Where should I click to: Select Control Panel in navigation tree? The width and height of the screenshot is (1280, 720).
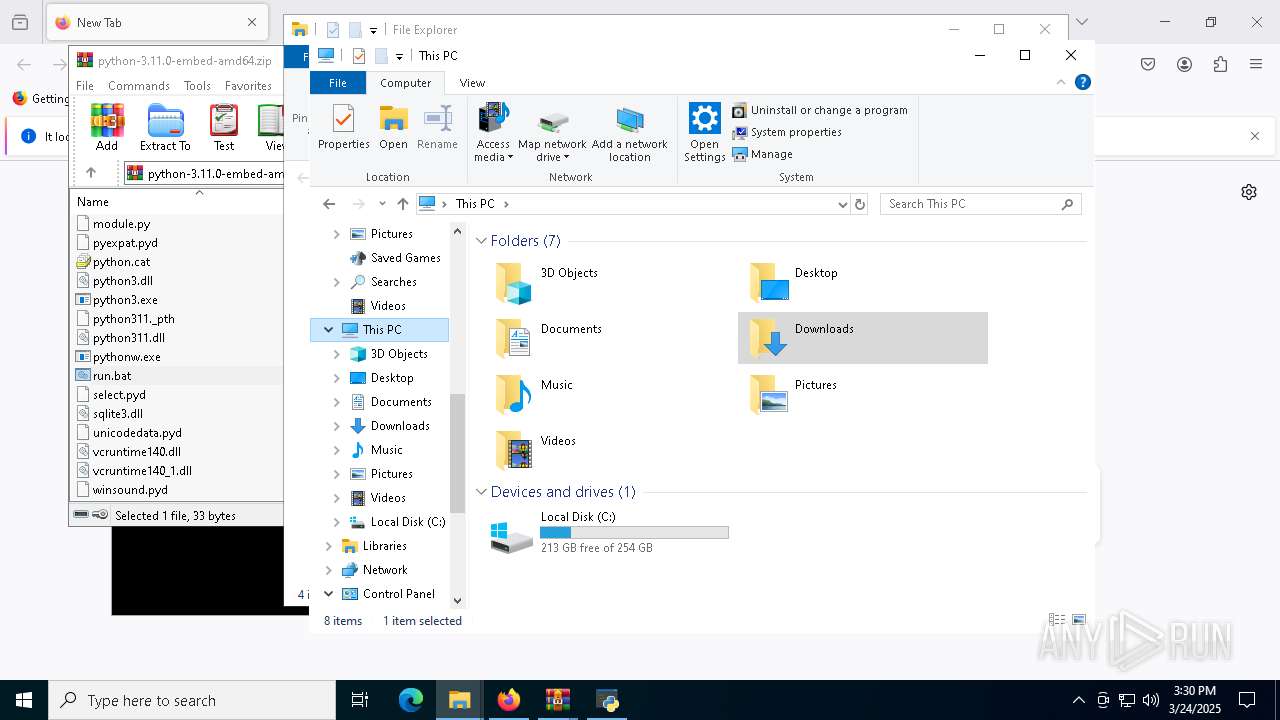tap(389, 594)
